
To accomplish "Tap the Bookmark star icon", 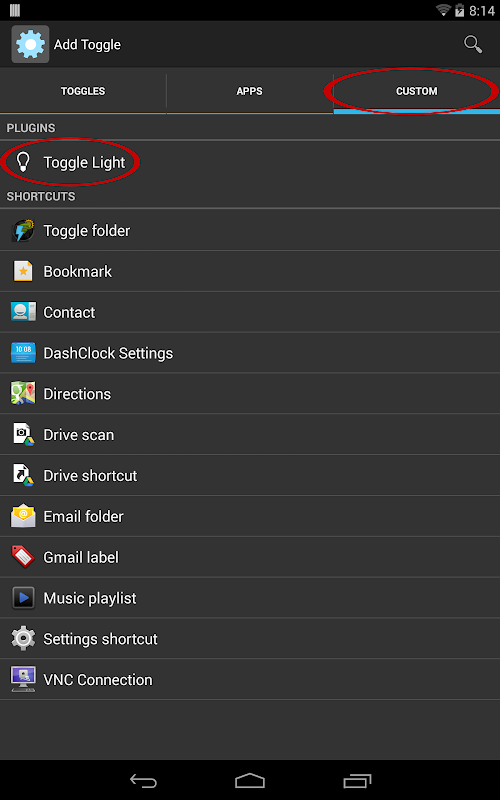I will click(x=23, y=271).
